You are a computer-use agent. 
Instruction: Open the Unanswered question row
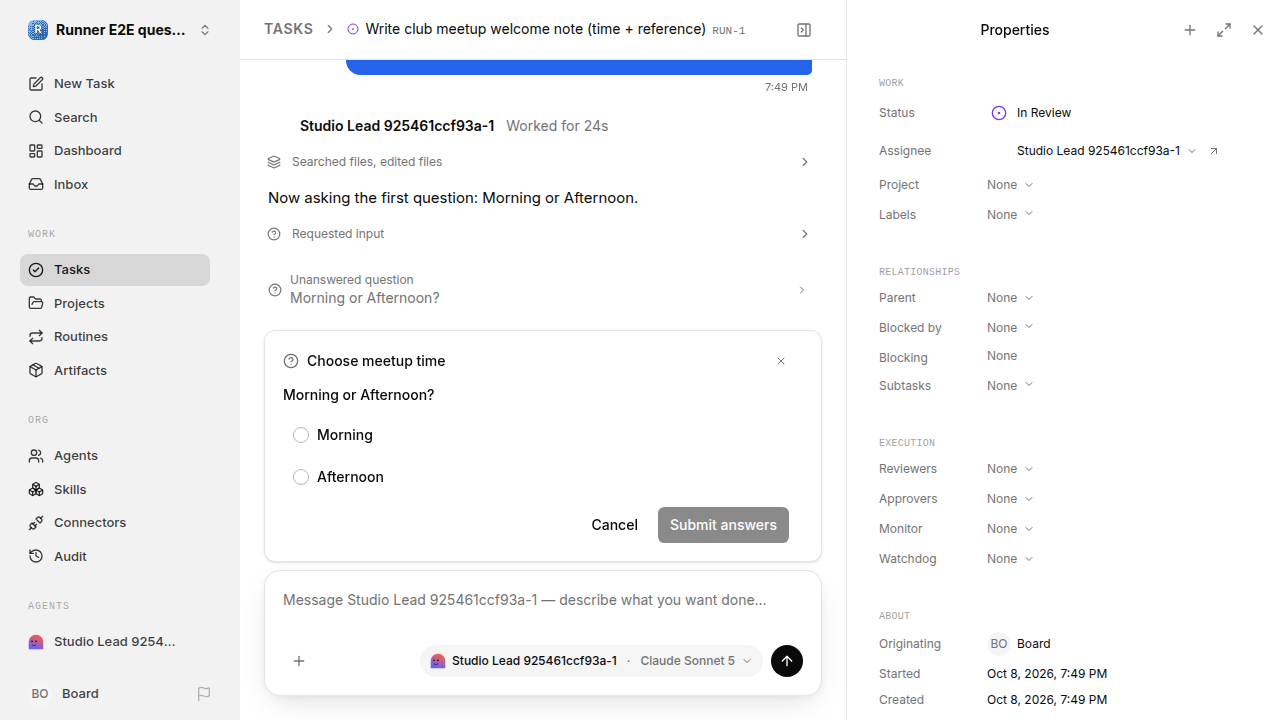539,290
